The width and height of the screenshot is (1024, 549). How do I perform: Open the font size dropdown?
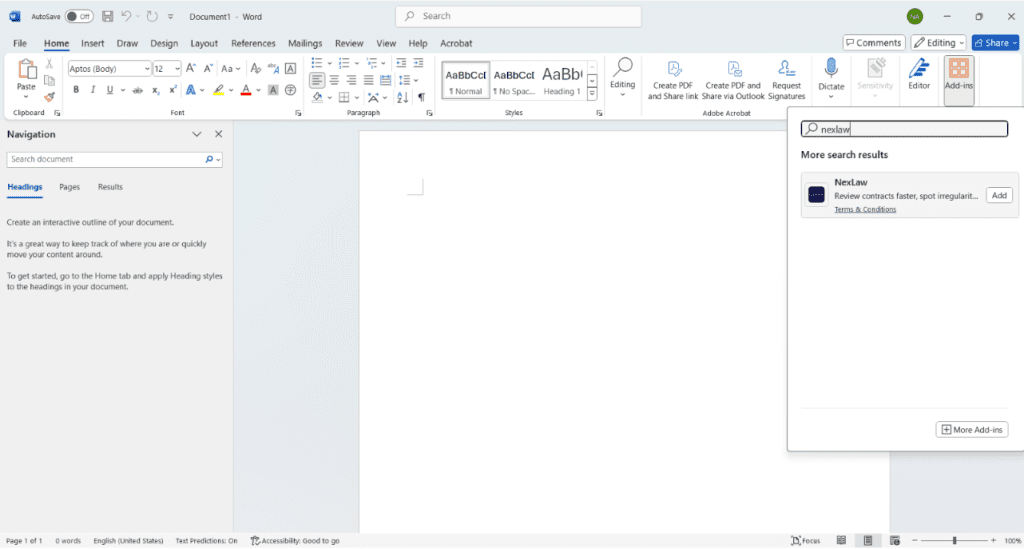coord(177,69)
